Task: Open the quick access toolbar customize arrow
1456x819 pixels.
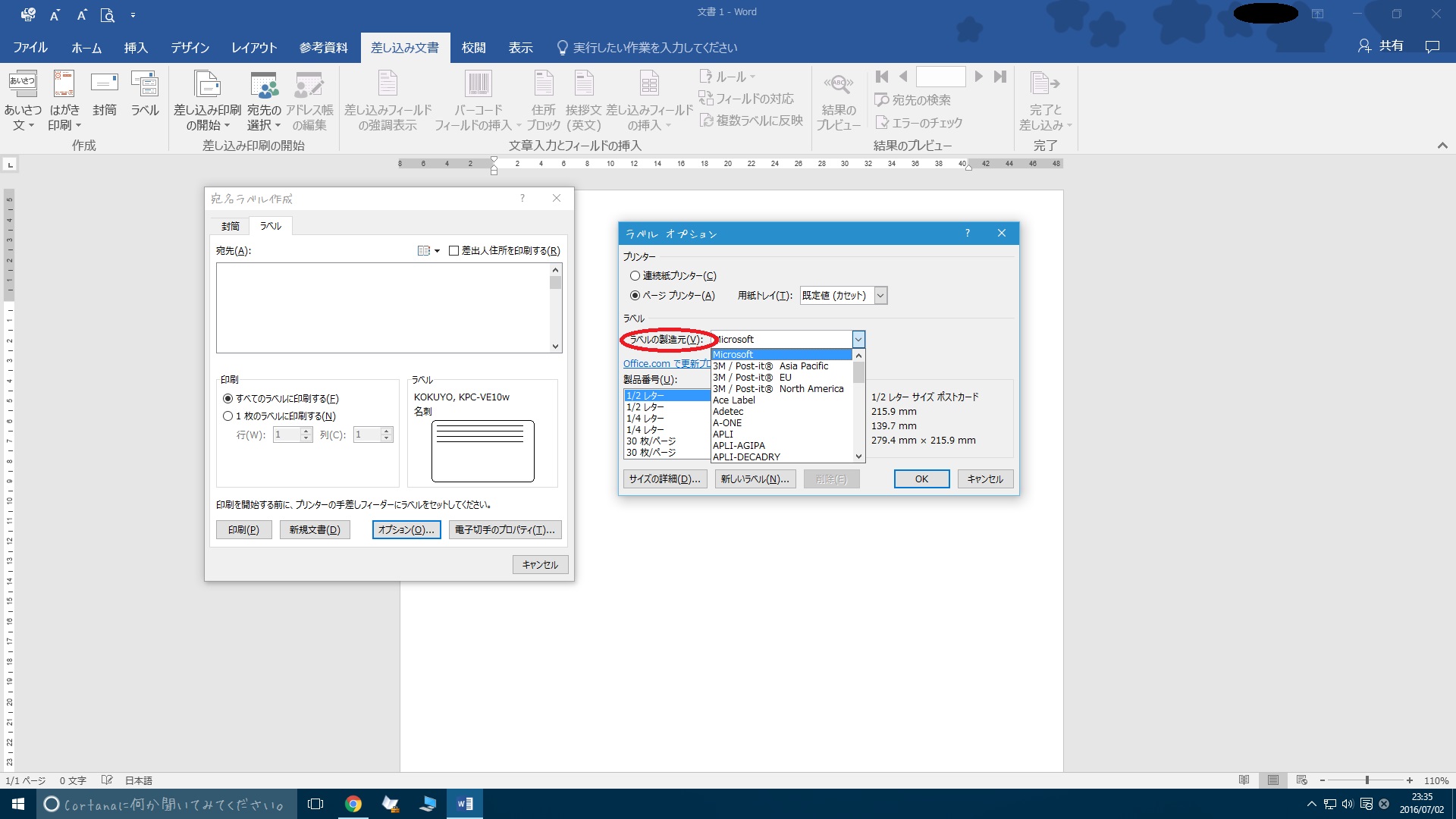Action: (133, 15)
